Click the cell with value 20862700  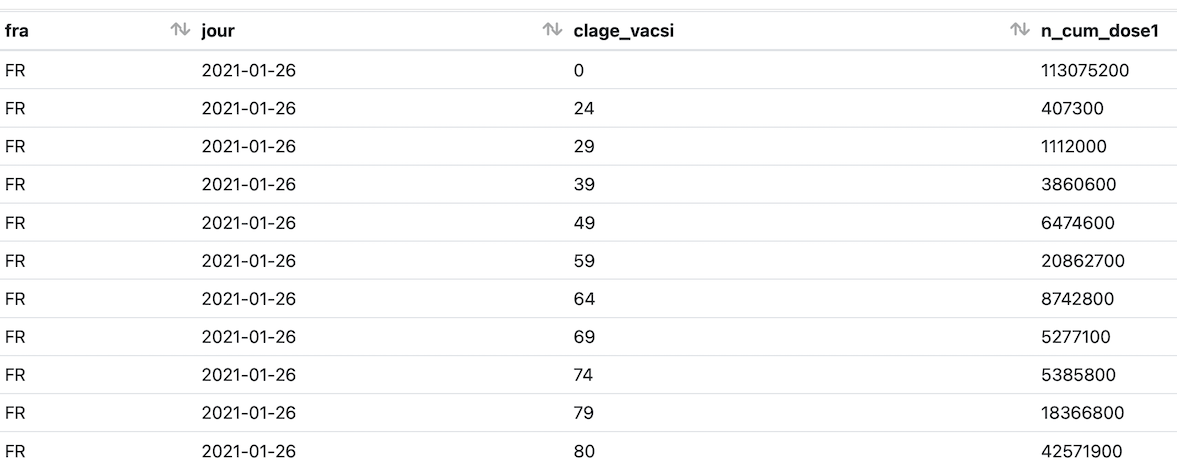pyautogui.click(x=1082, y=261)
